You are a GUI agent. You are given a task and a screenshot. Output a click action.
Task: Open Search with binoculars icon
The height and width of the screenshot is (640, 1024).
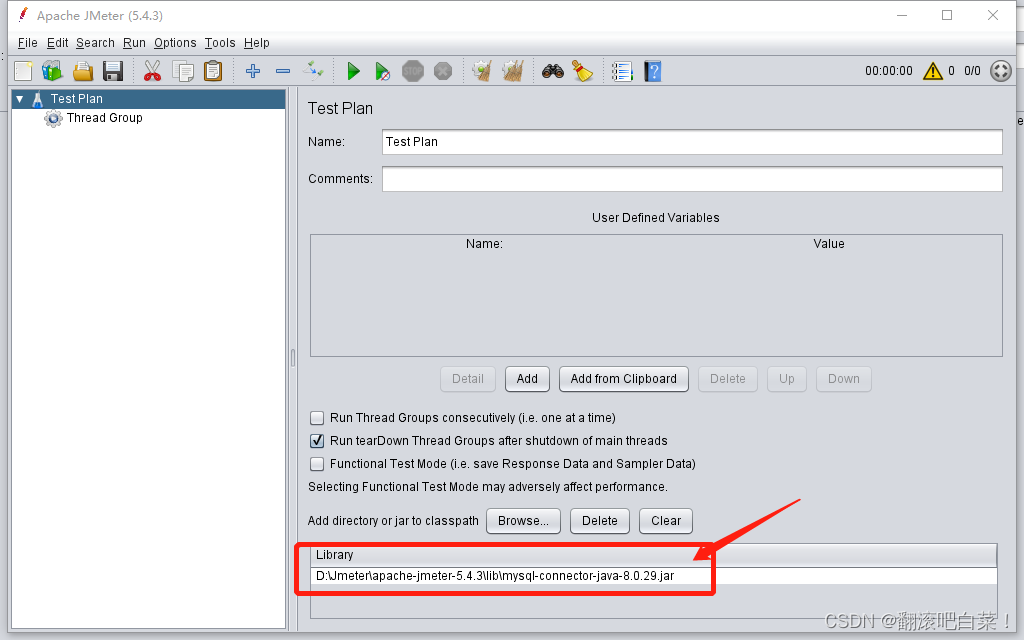click(552, 71)
